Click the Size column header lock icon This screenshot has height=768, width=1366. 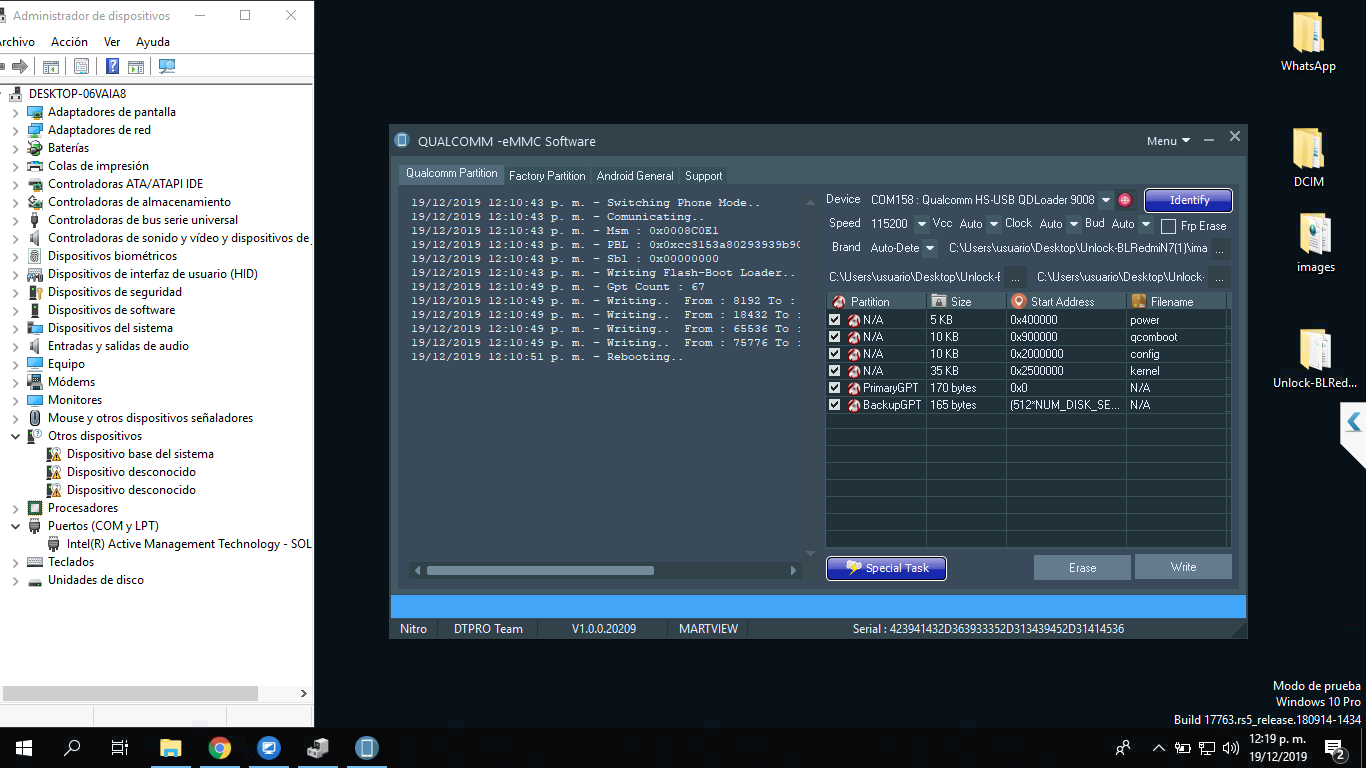click(x=939, y=301)
